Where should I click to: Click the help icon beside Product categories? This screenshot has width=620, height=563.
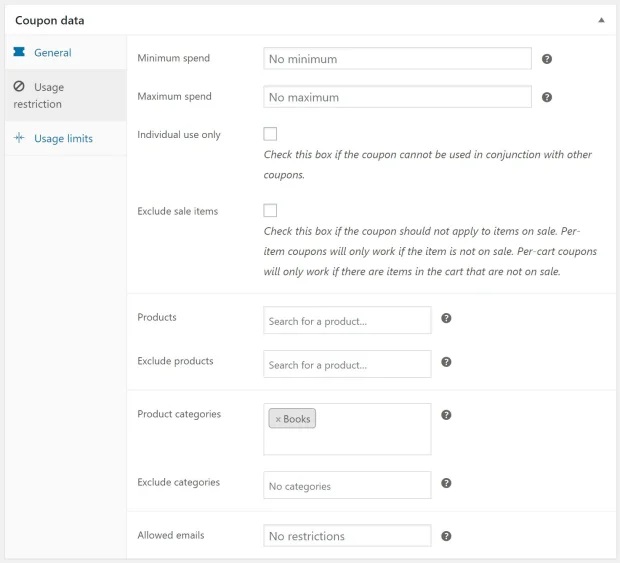pyautogui.click(x=447, y=415)
